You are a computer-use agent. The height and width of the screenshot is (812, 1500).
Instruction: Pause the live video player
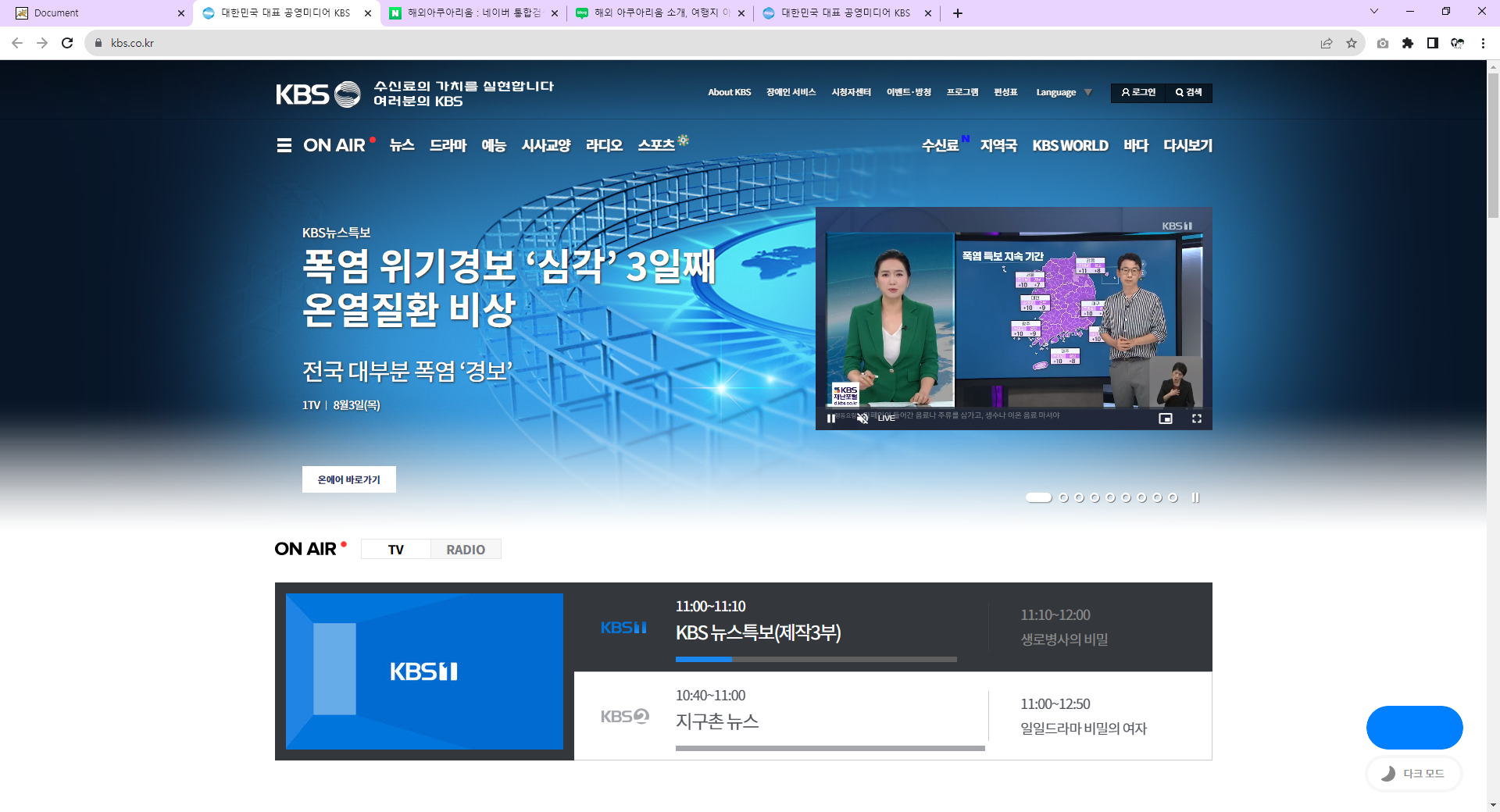830,418
